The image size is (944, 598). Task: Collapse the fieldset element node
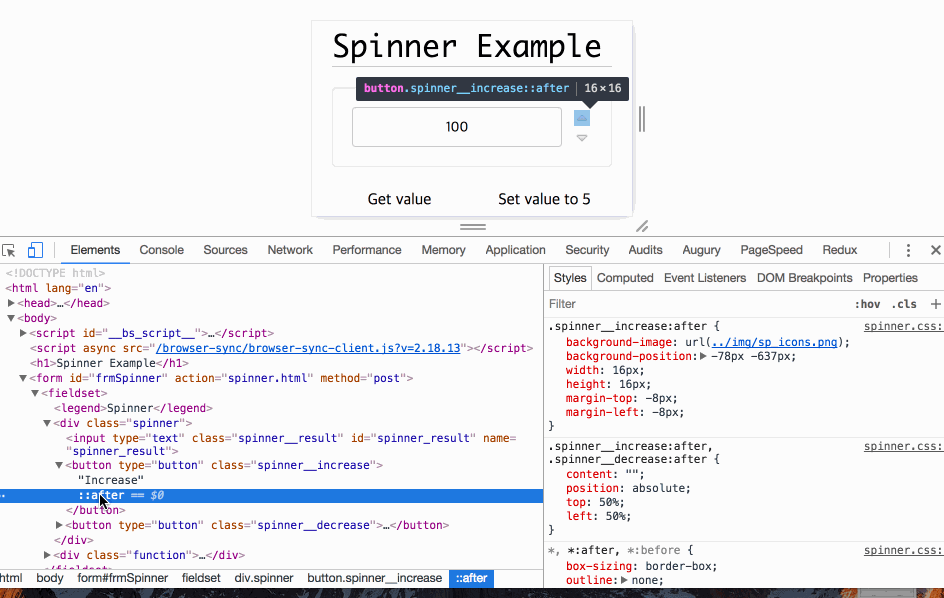click(35, 393)
